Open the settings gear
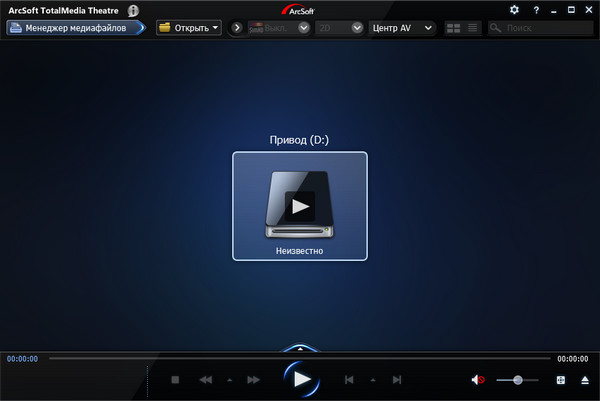 (x=514, y=10)
